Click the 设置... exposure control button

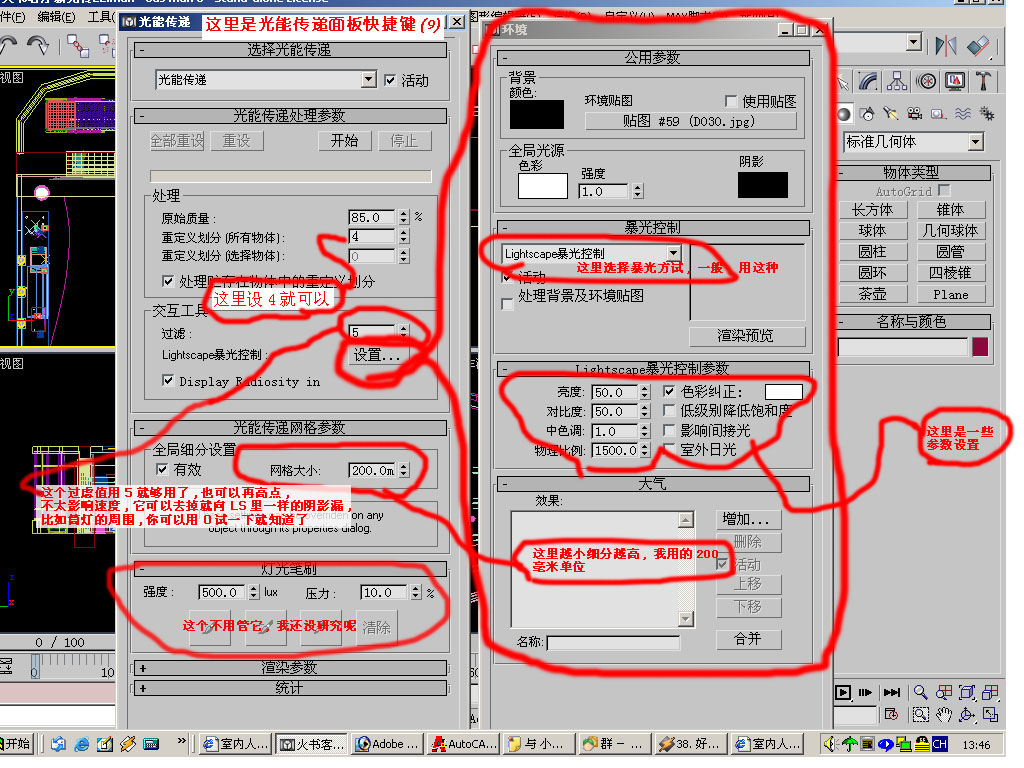[376, 355]
